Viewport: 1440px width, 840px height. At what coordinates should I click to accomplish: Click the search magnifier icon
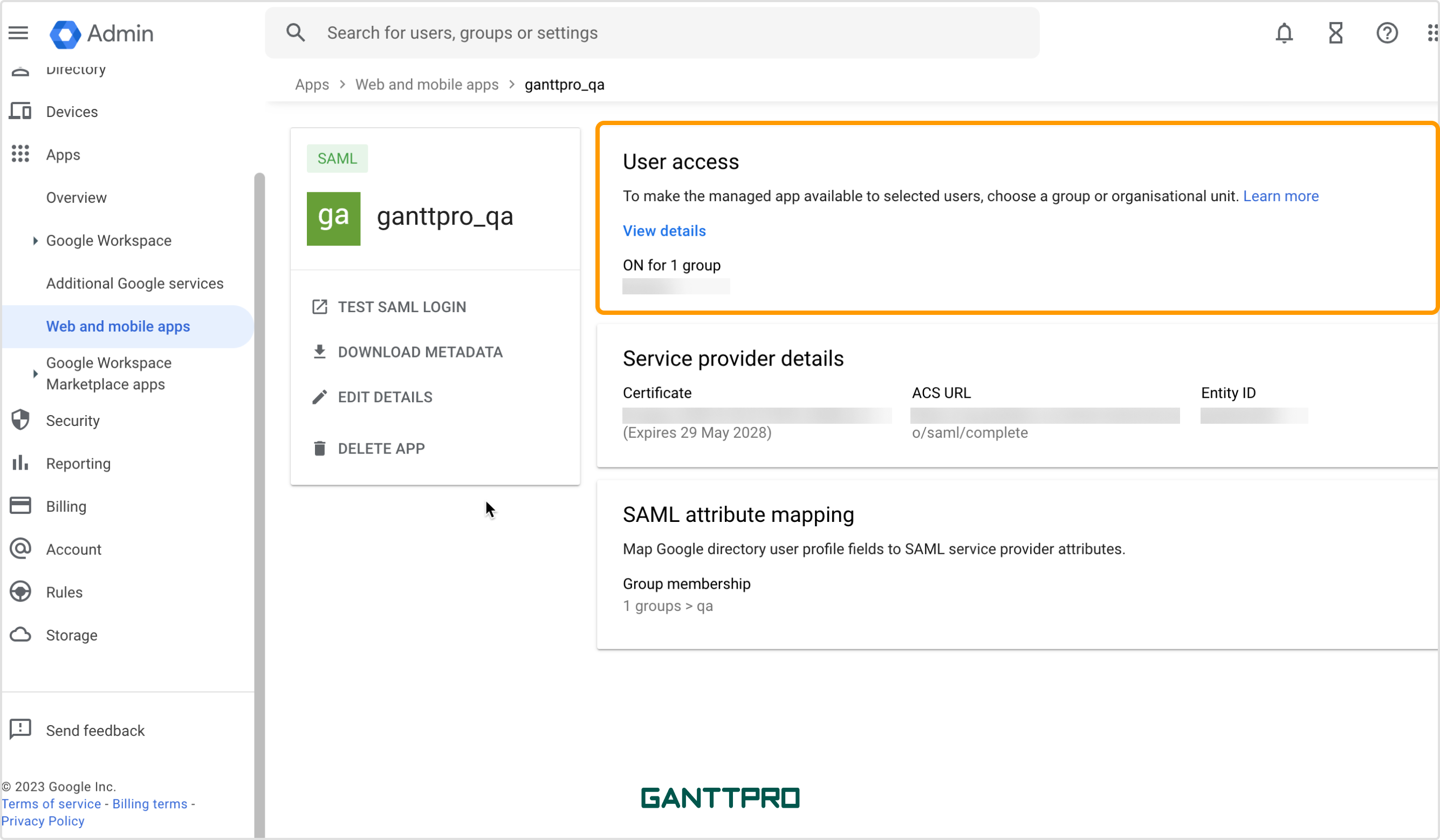[x=296, y=32]
